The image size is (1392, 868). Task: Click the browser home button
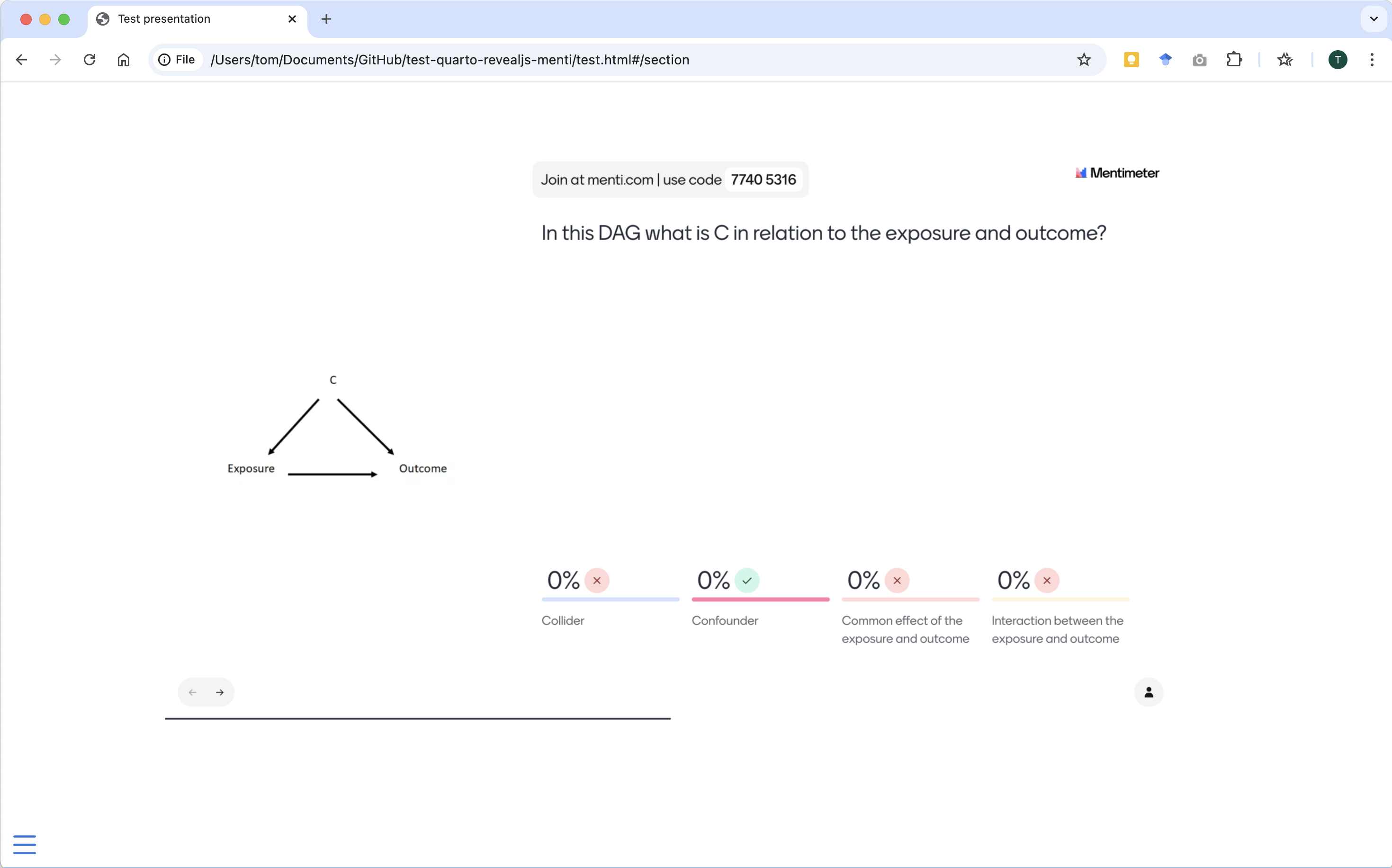[124, 60]
